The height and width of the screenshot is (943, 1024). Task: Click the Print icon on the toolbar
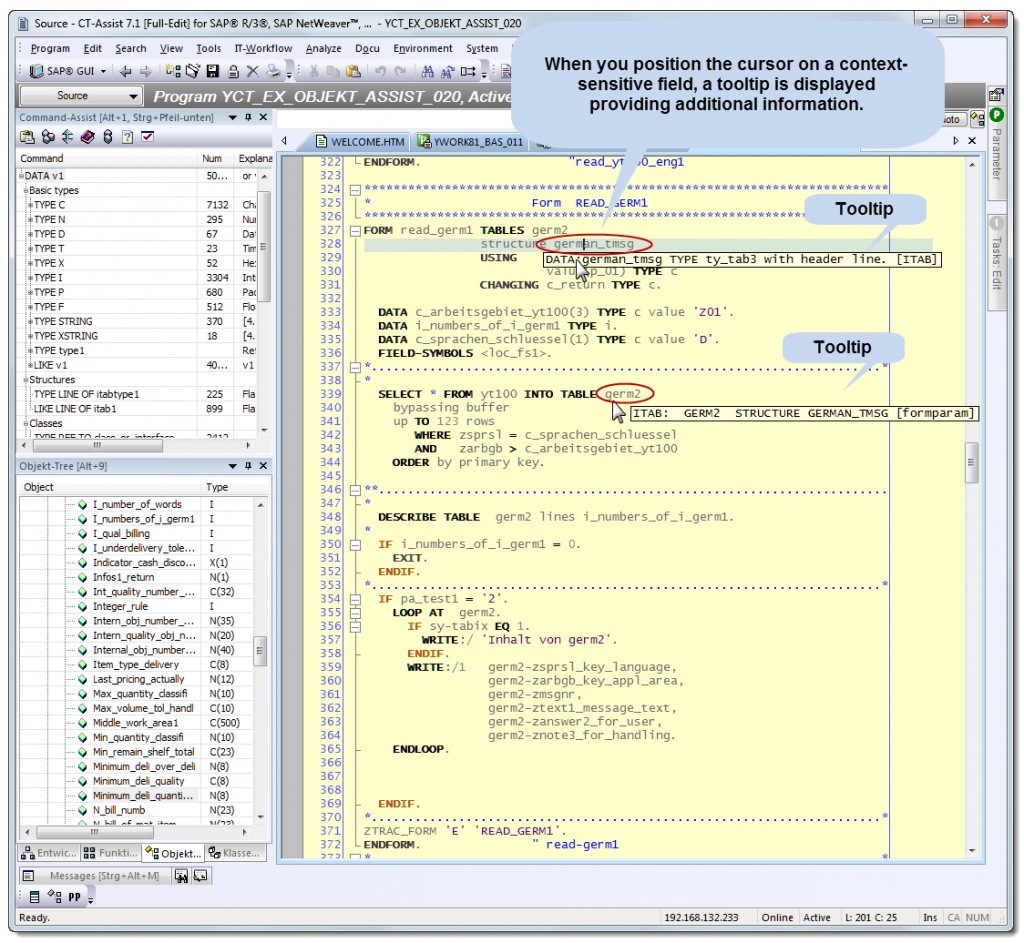point(274,70)
